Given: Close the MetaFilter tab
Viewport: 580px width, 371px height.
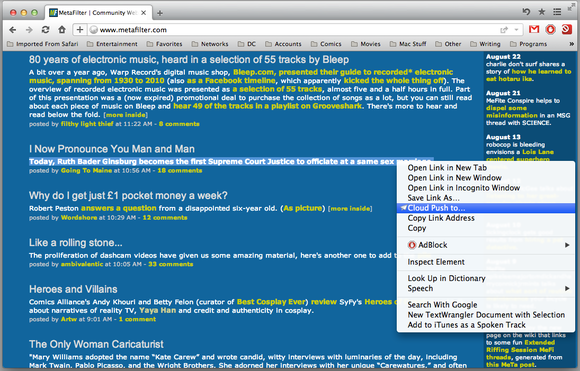Looking at the screenshot, I should coord(144,13).
